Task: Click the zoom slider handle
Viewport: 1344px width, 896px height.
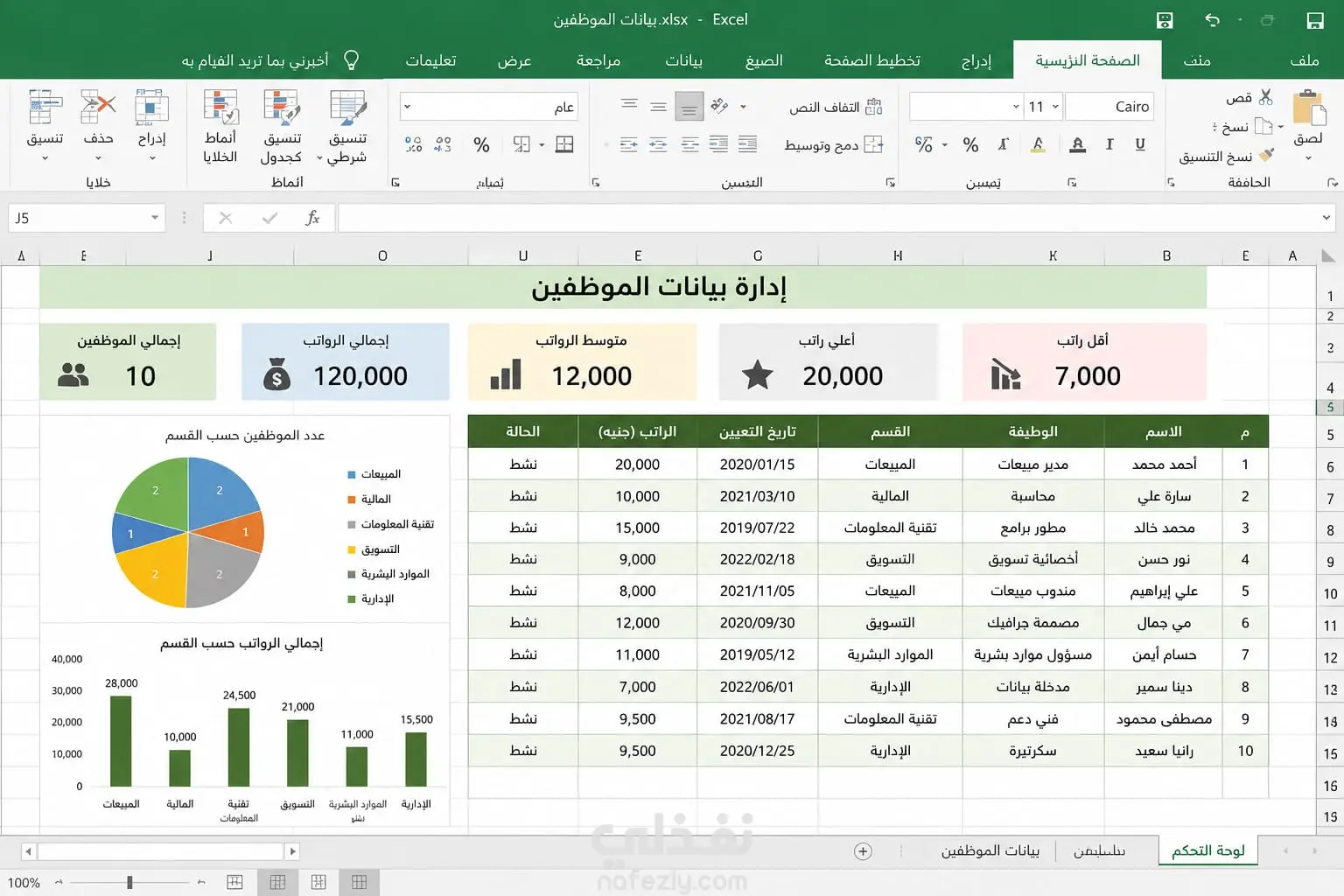Action: click(129, 882)
